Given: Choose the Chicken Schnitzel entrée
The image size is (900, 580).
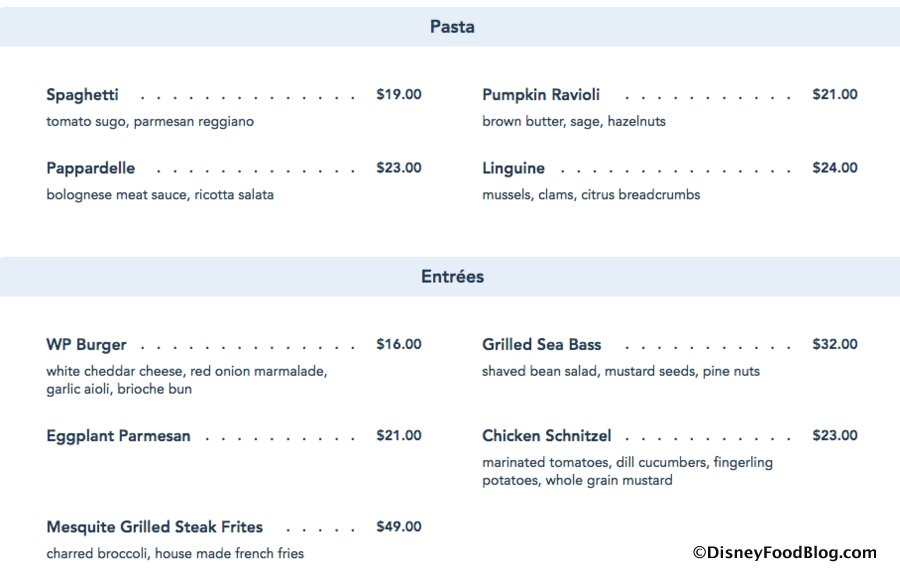Looking at the screenshot, I should tap(546, 436).
